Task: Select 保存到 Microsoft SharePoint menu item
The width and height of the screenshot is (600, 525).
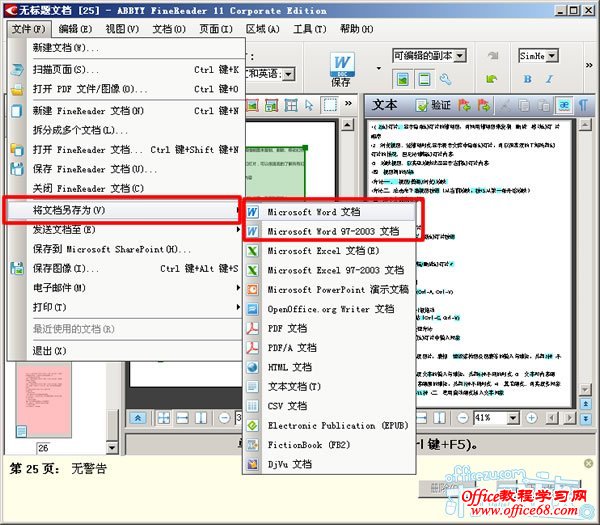Action: (124, 249)
